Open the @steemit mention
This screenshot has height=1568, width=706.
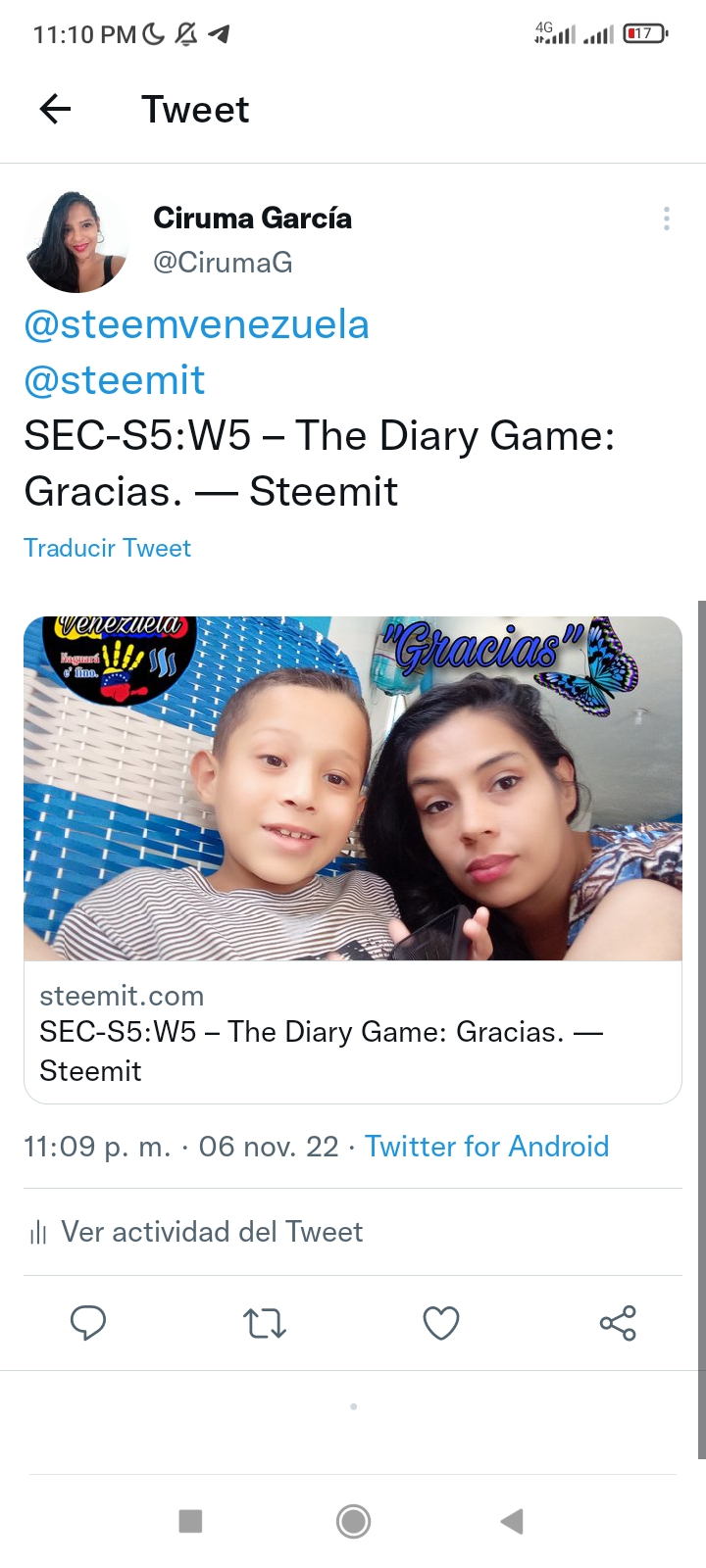(x=115, y=380)
